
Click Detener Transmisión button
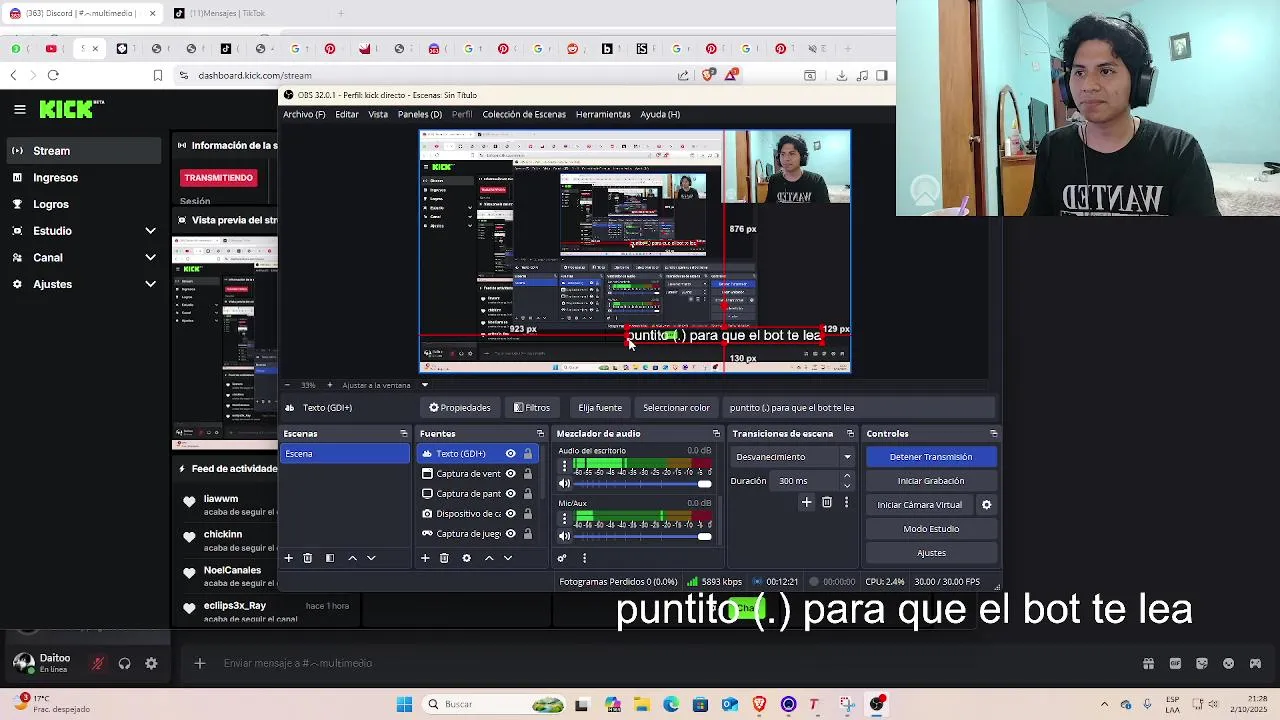(x=931, y=457)
